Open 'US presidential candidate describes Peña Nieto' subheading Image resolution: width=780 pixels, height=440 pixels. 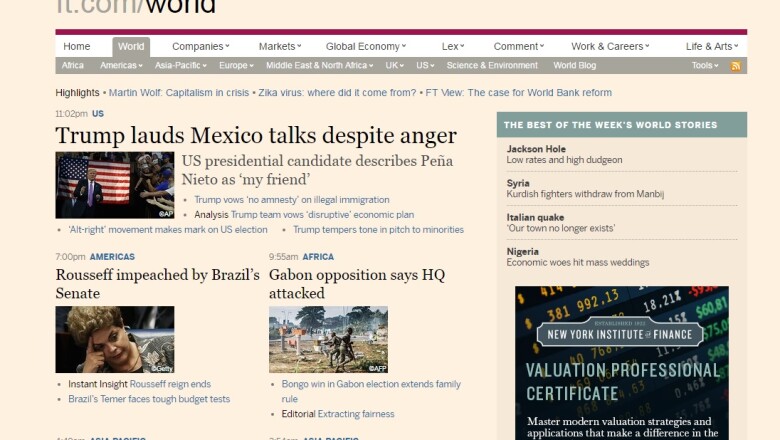click(317, 170)
